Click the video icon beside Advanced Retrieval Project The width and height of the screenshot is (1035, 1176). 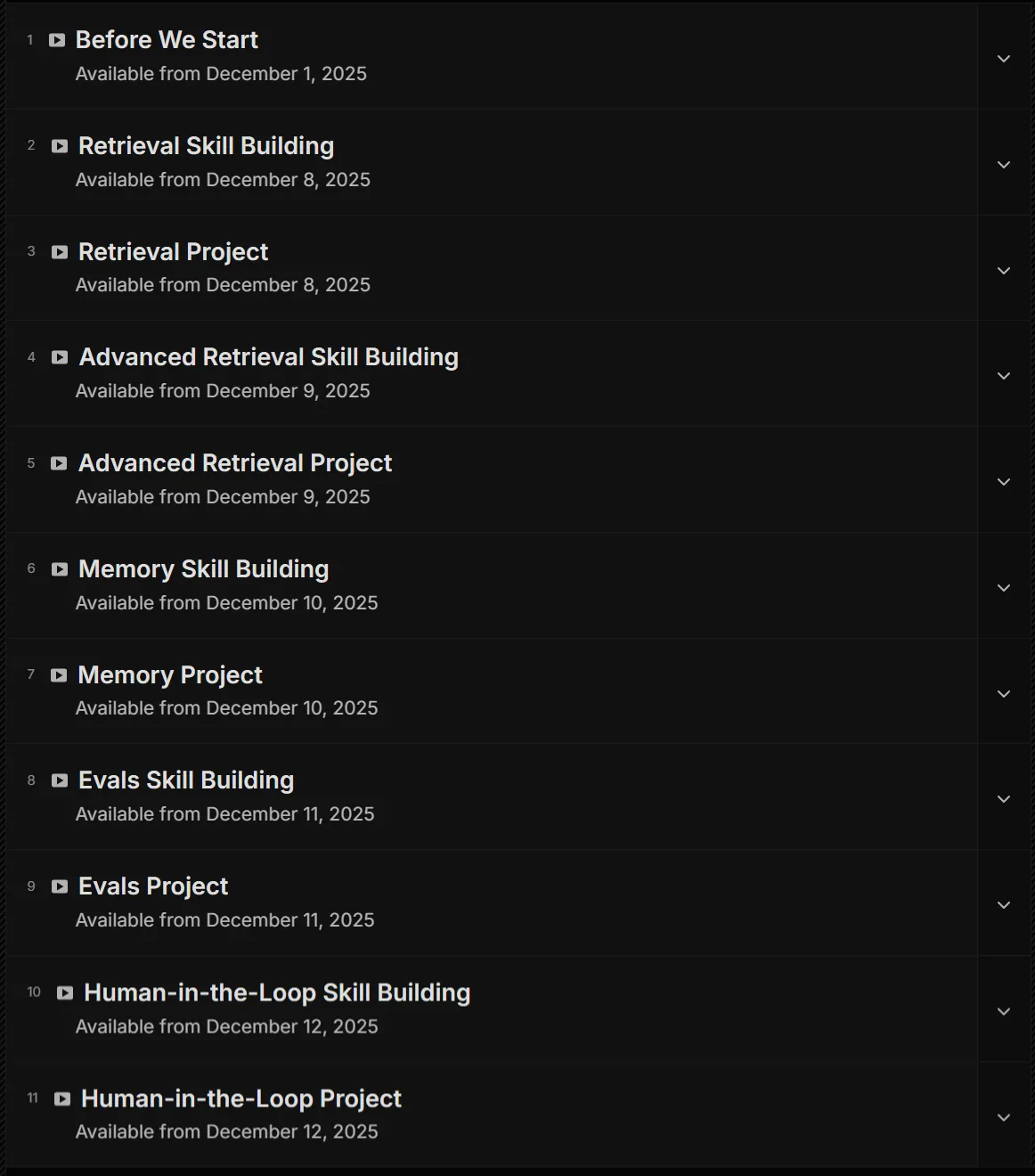(x=59, y=463)
